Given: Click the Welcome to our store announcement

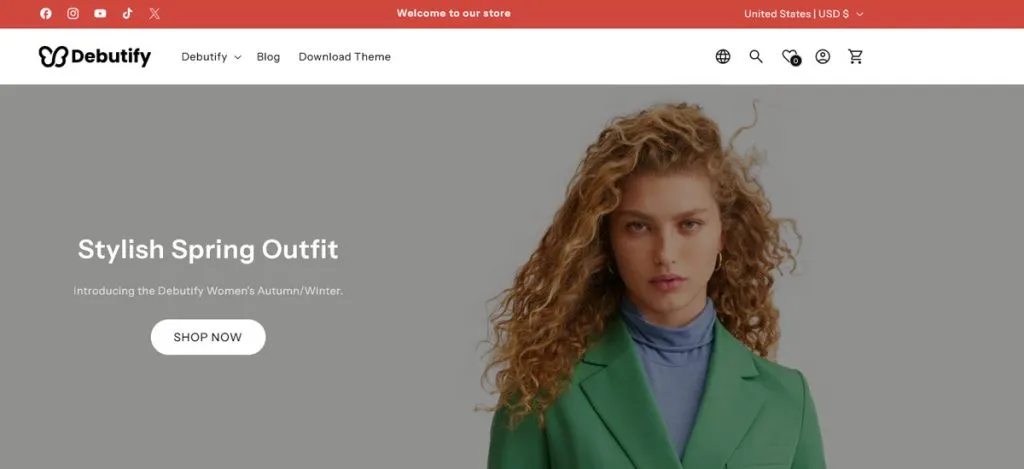Looking at the screenshot, I should pos(453,14).
